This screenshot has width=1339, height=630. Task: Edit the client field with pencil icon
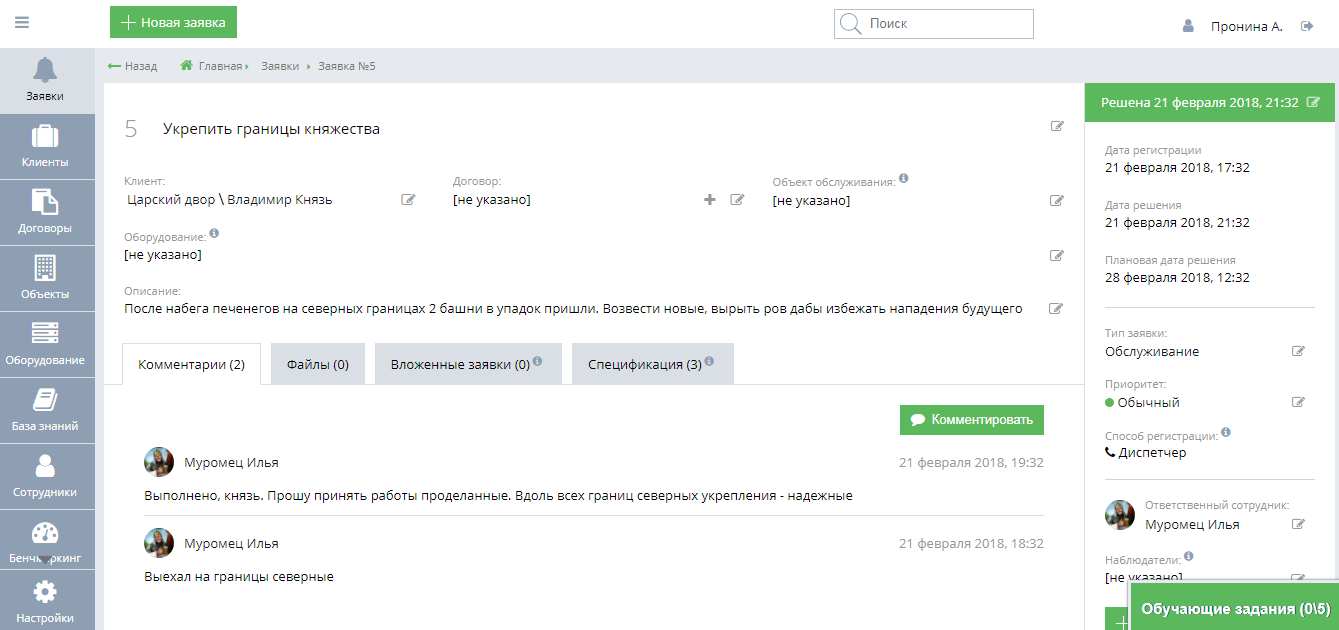[408, 199]
